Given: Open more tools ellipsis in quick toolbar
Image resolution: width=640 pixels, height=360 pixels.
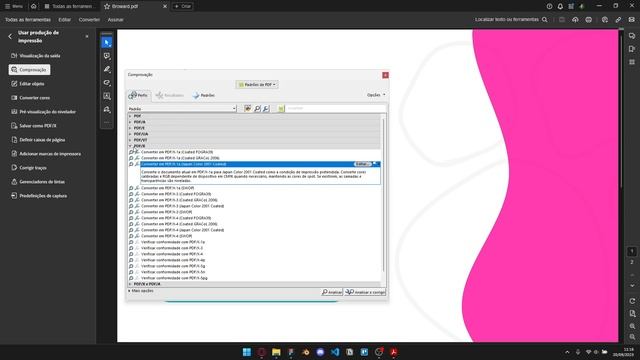Looking at the screenshot, I should (107, 122).
